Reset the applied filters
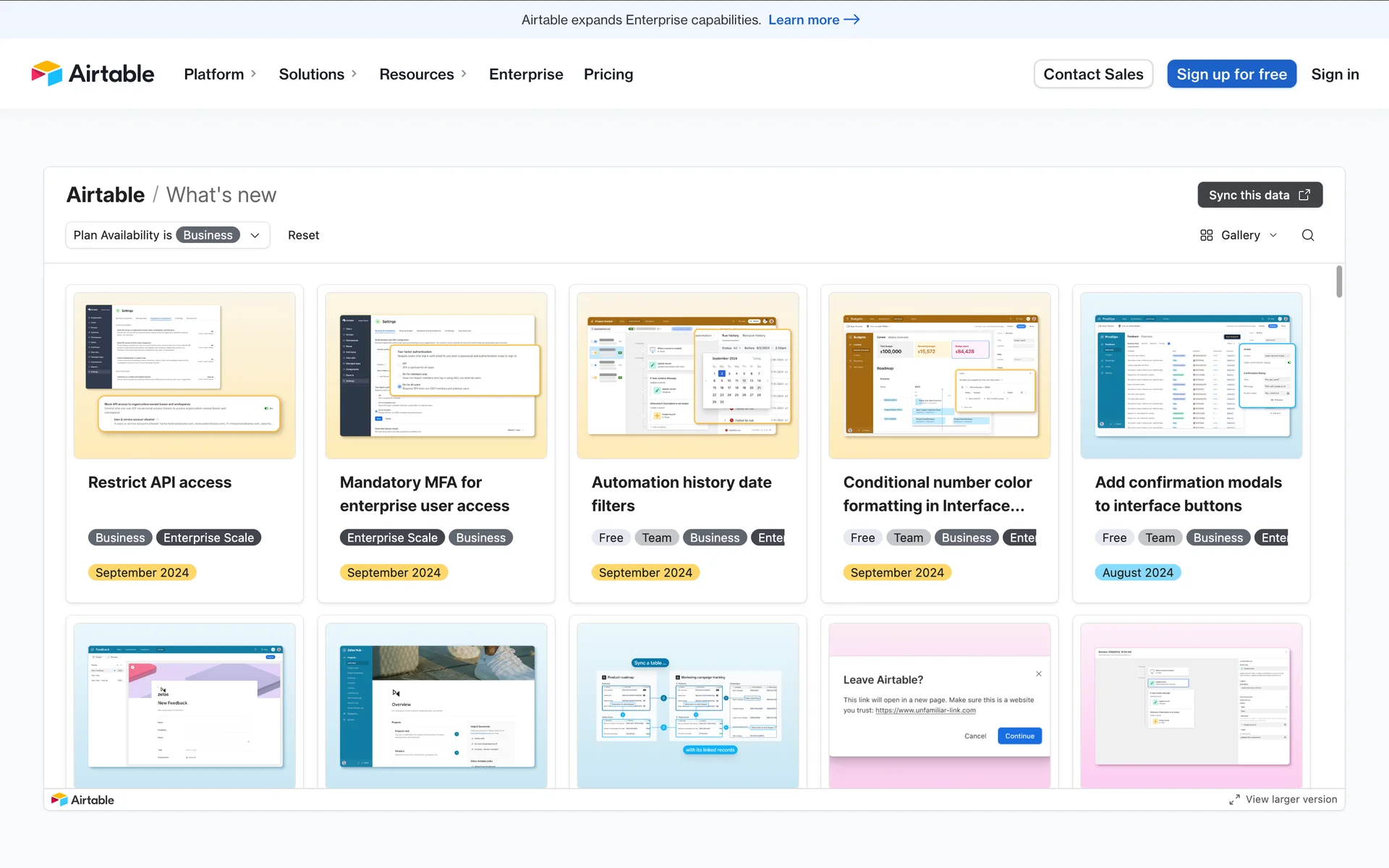The width and height of the screenshot is (1389, 868). pyautogui.click(x=303, y=235)
